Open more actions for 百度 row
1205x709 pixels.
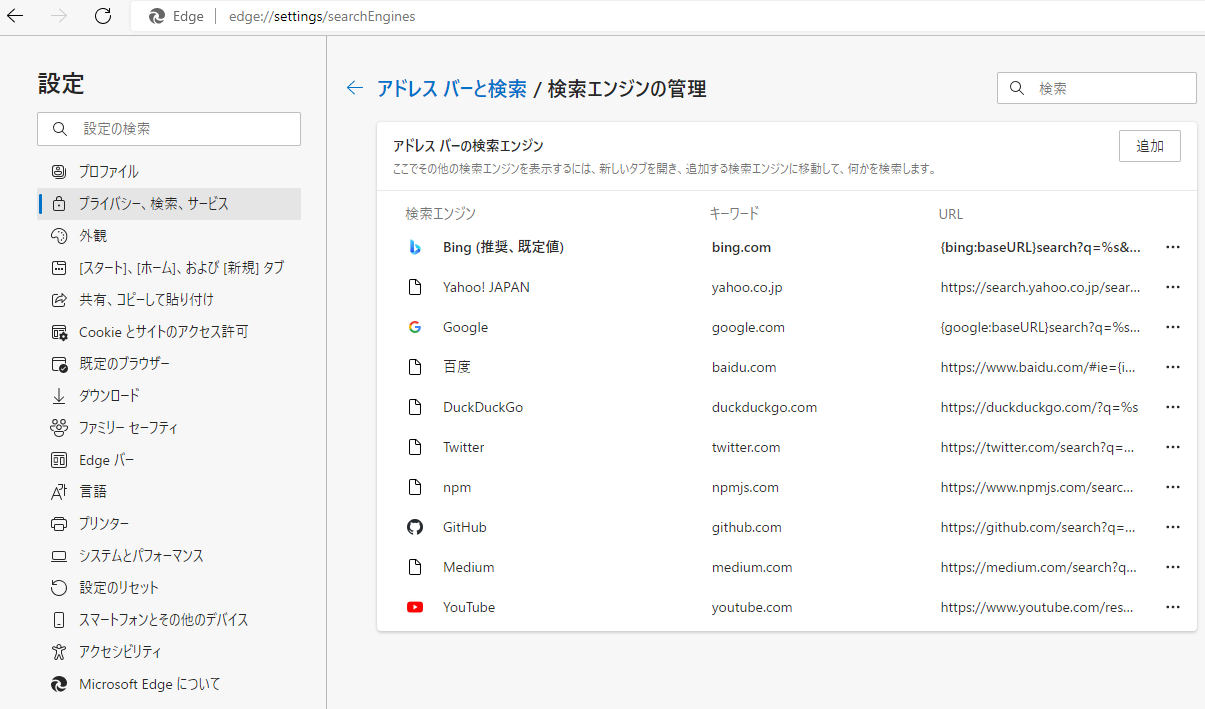[x=1173, y=367]
